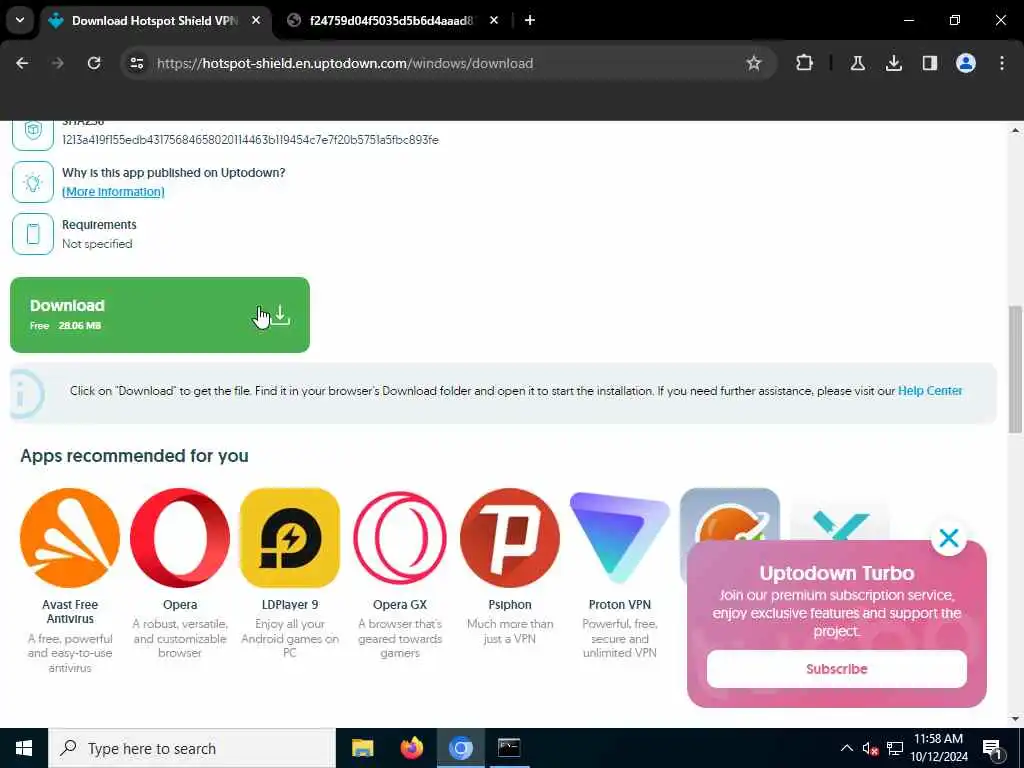Viewport: 1024px width, 768px height.
Task: Click the Requirements phone icon
Action: pyautogui.click(x=33, y=234)
